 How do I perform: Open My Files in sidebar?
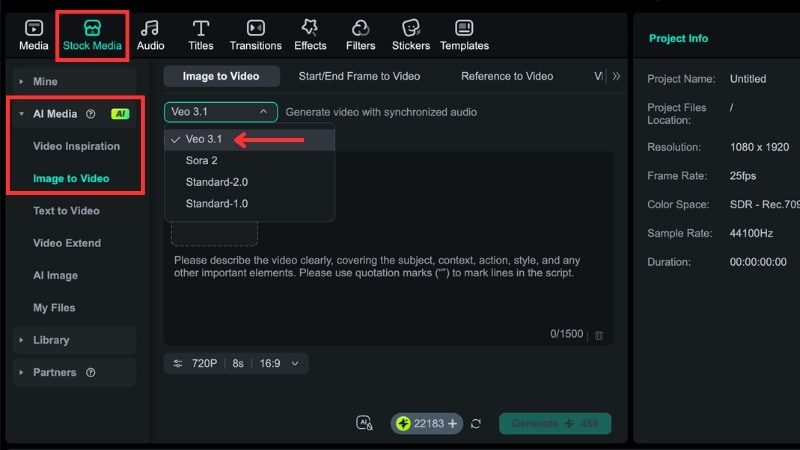tap(54, 308)
